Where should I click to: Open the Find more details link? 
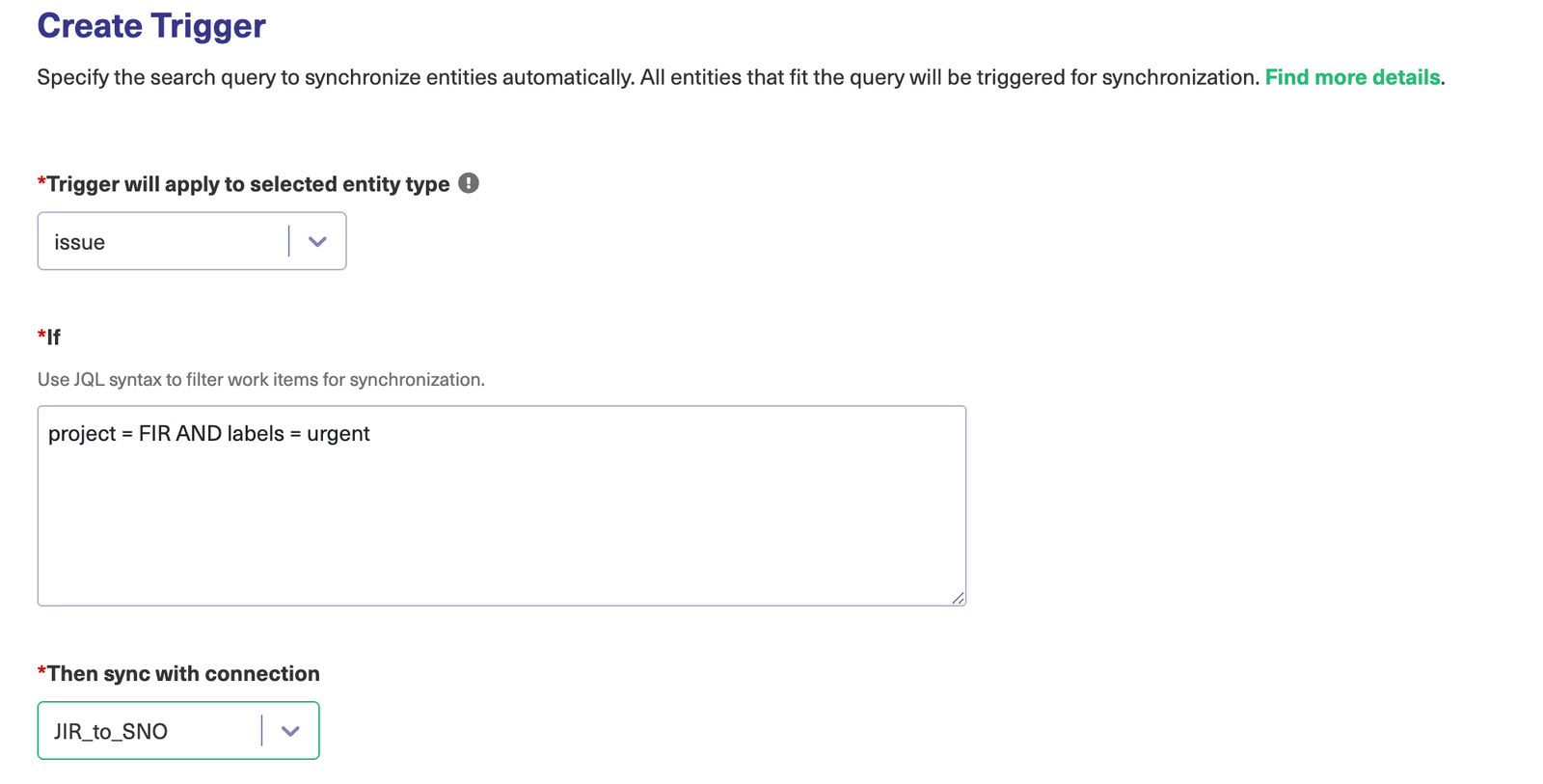1352,77
